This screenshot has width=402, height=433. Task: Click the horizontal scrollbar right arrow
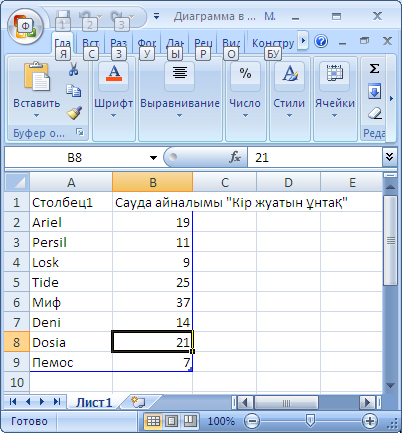(368, 402)
